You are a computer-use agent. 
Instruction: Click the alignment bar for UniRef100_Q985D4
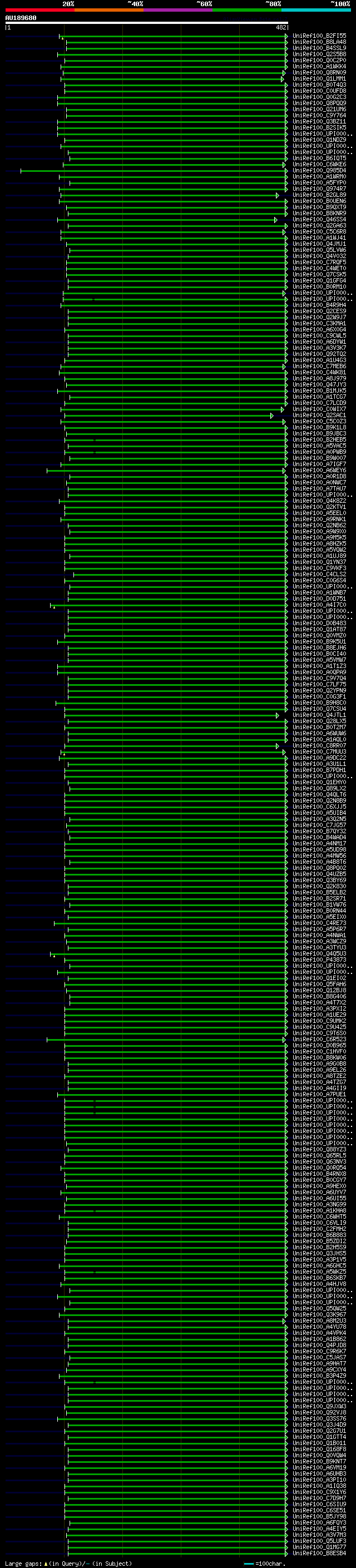coord(154,171)
